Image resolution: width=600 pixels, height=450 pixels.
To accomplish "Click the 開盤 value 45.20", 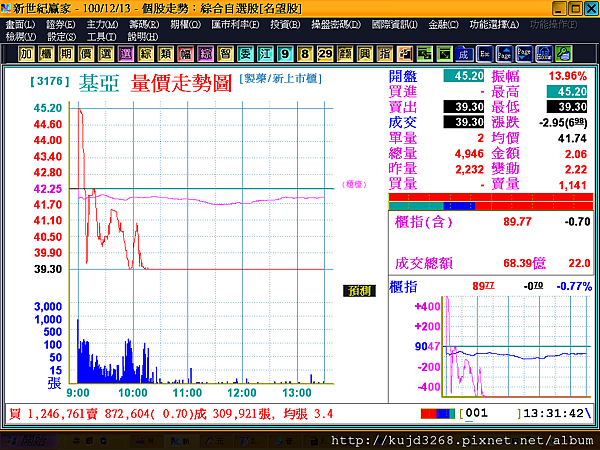I will (464, 76).
